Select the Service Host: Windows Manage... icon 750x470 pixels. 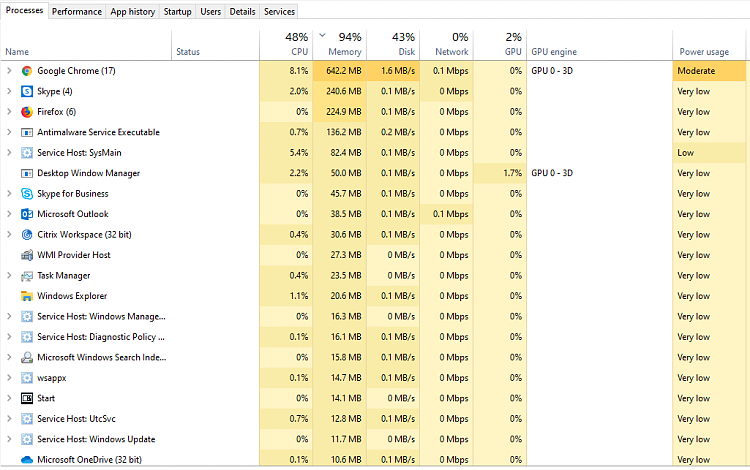tap(27, 317)
